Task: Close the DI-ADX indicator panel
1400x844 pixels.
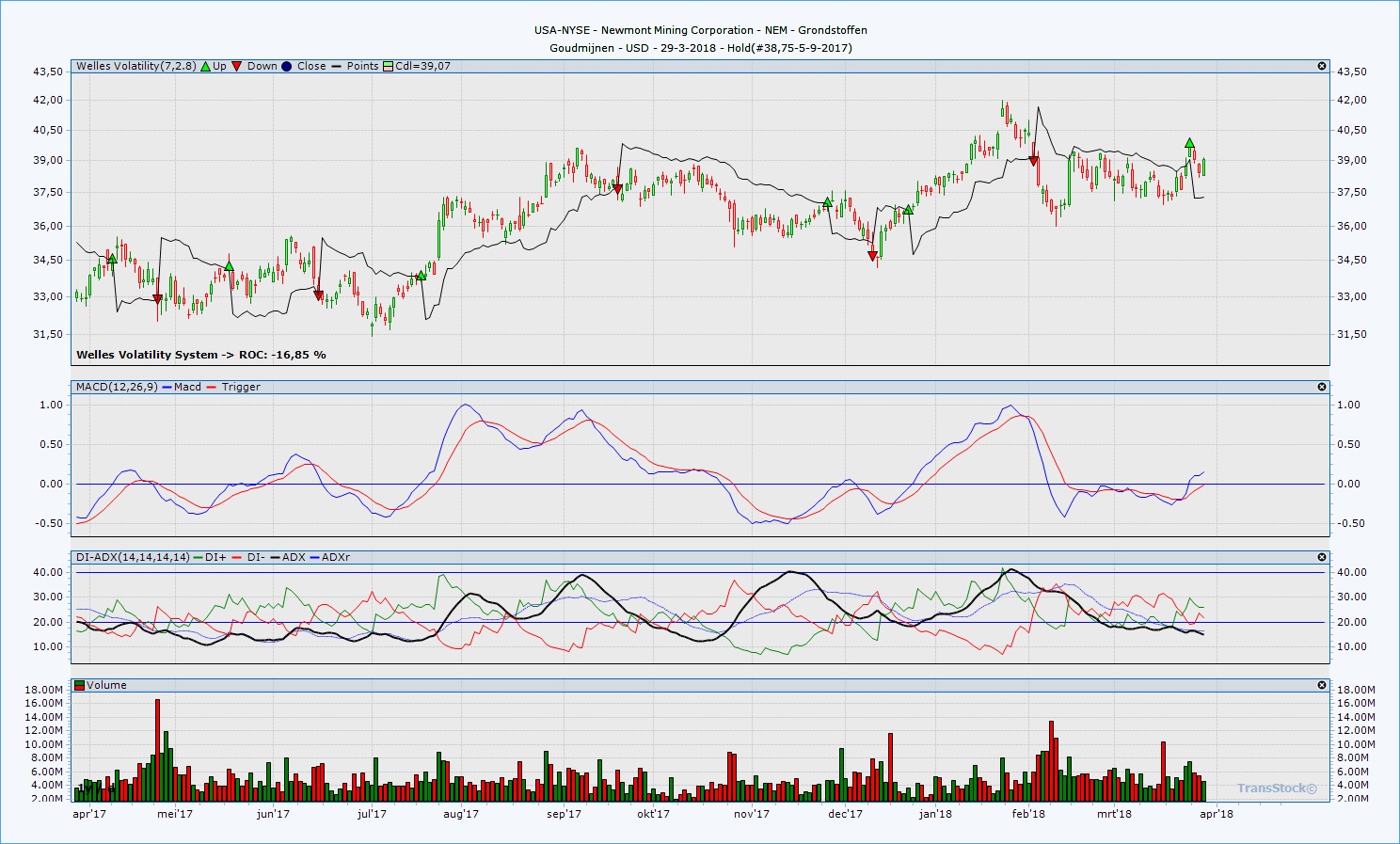Action: [x=1322, y=557]
